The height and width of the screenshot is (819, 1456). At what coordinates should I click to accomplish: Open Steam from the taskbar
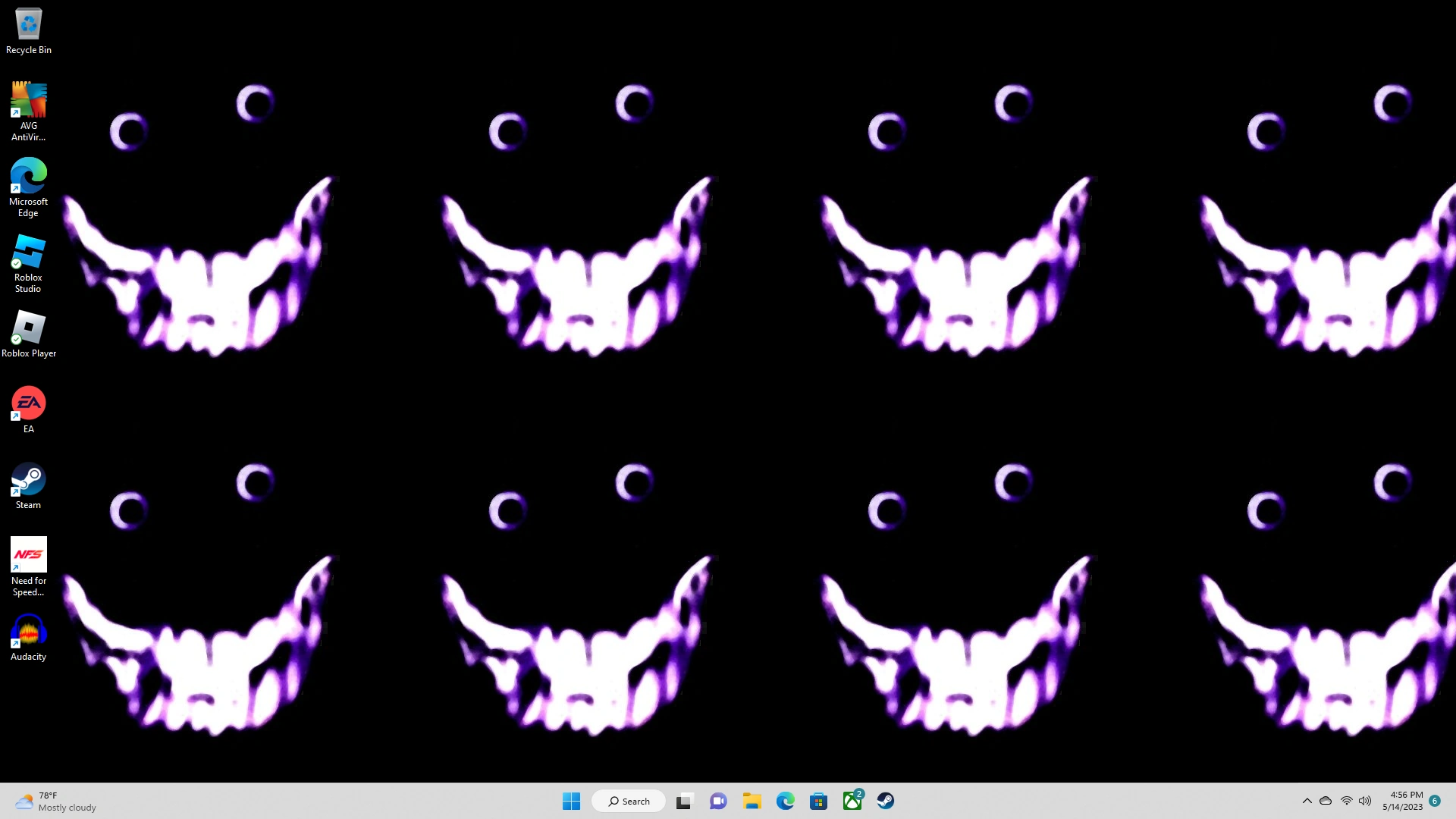coord(885,801)
